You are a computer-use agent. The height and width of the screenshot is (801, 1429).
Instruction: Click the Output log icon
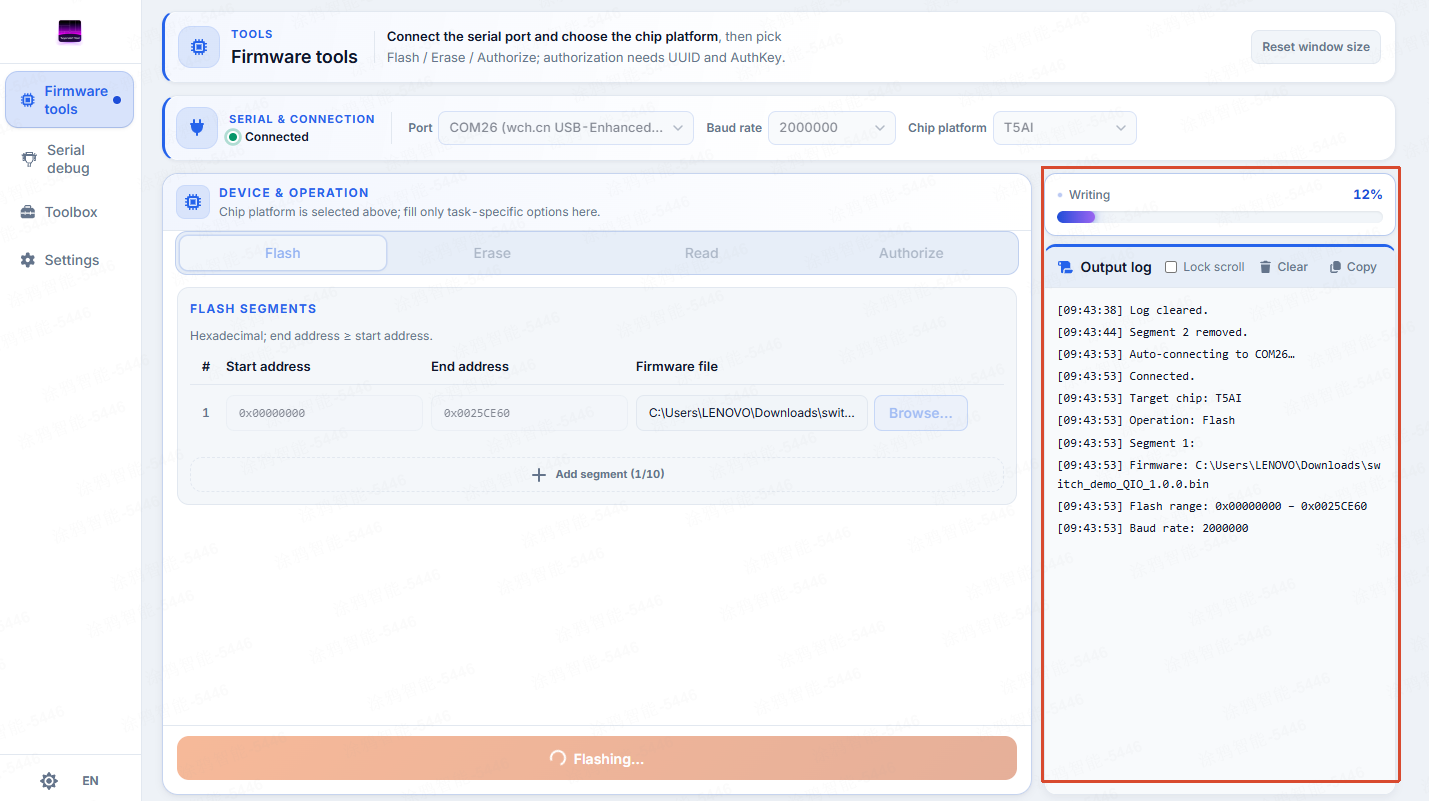pos(1065,267)
